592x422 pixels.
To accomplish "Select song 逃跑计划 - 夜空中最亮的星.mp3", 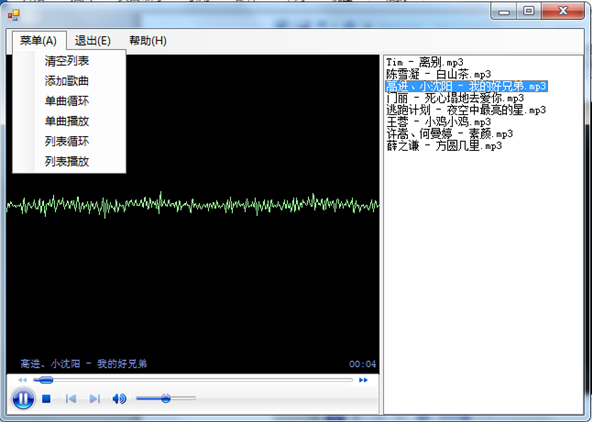I will 466,110.
